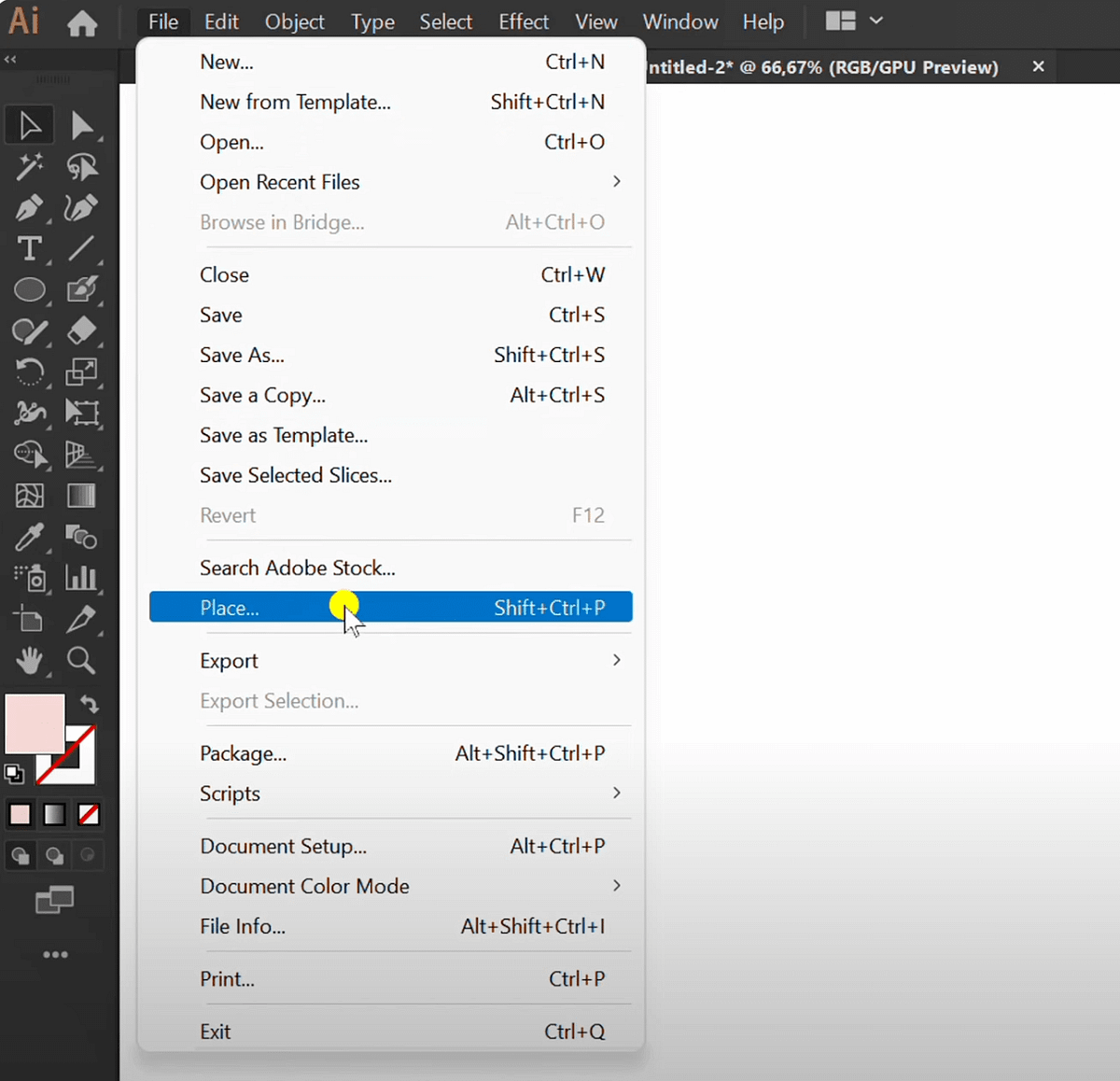Click the three-dot toolbar options at the bottom

click(55, 953)
